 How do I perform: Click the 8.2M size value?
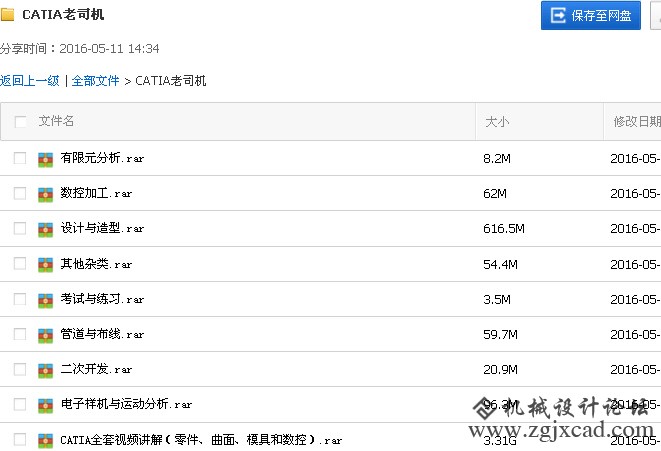pos(497,158)
